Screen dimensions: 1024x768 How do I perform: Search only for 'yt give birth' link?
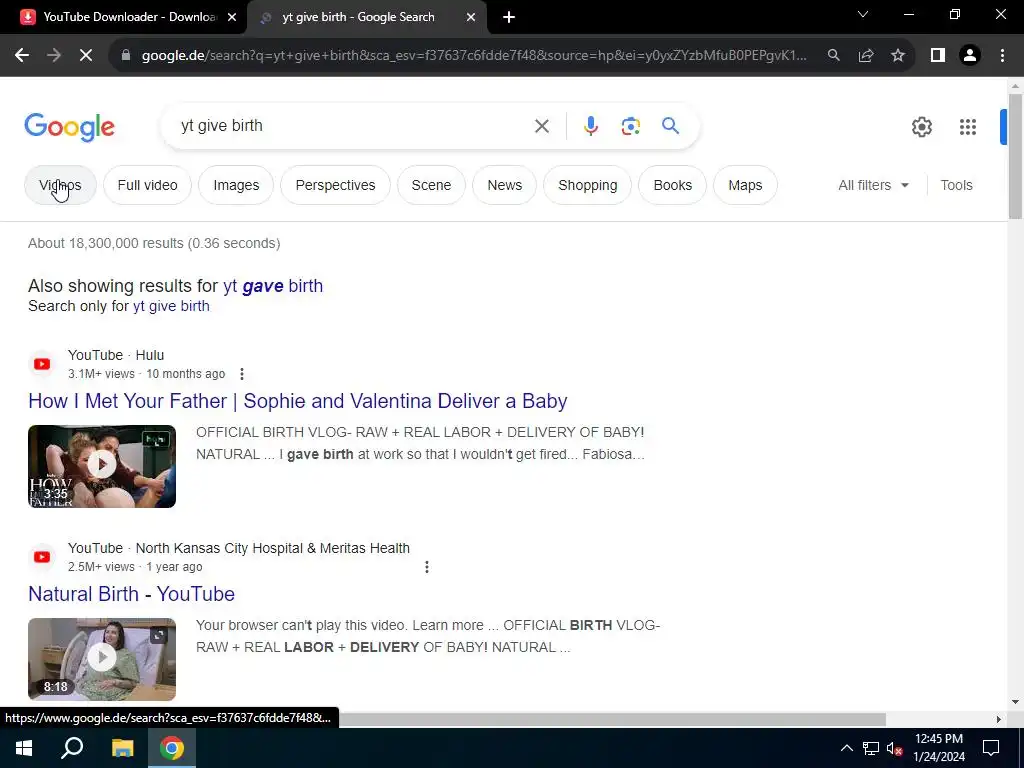click(171, 306)
